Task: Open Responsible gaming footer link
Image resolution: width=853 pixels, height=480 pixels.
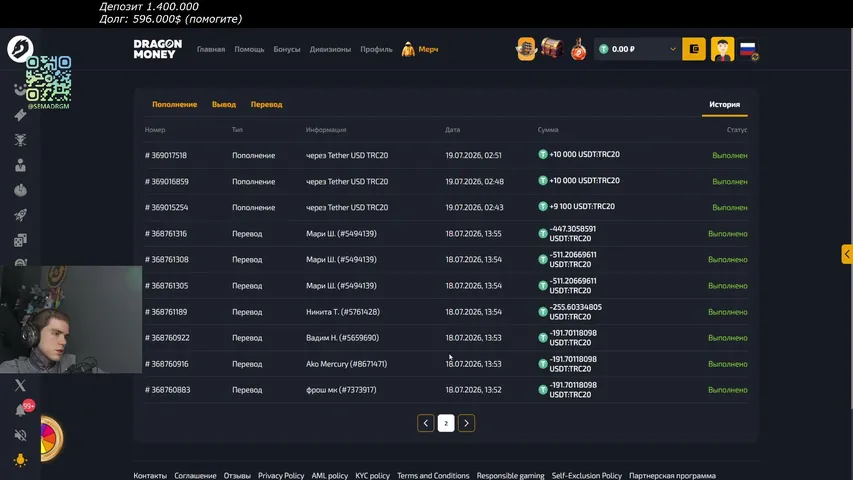Action: (510, 475)
